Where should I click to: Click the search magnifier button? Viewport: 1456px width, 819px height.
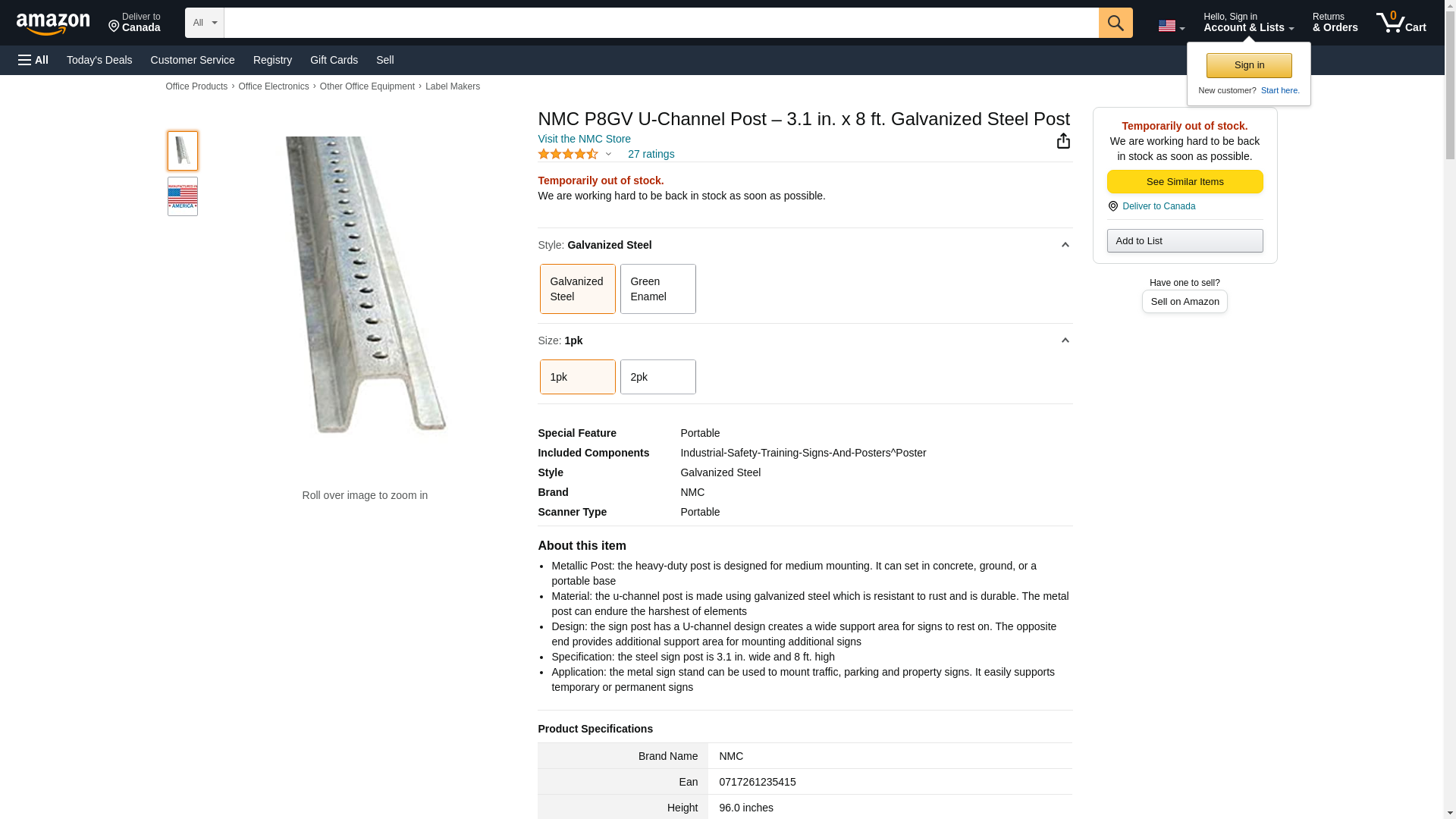pos(1115,23)
